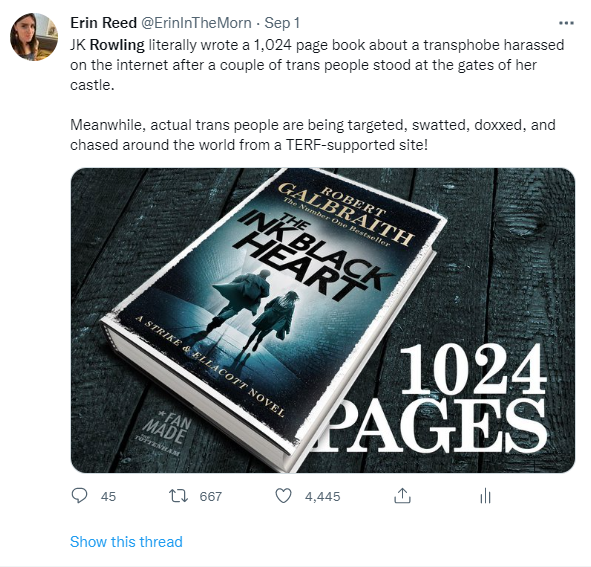Open the Sep 1 timestamp link

[x=282, y=23]
